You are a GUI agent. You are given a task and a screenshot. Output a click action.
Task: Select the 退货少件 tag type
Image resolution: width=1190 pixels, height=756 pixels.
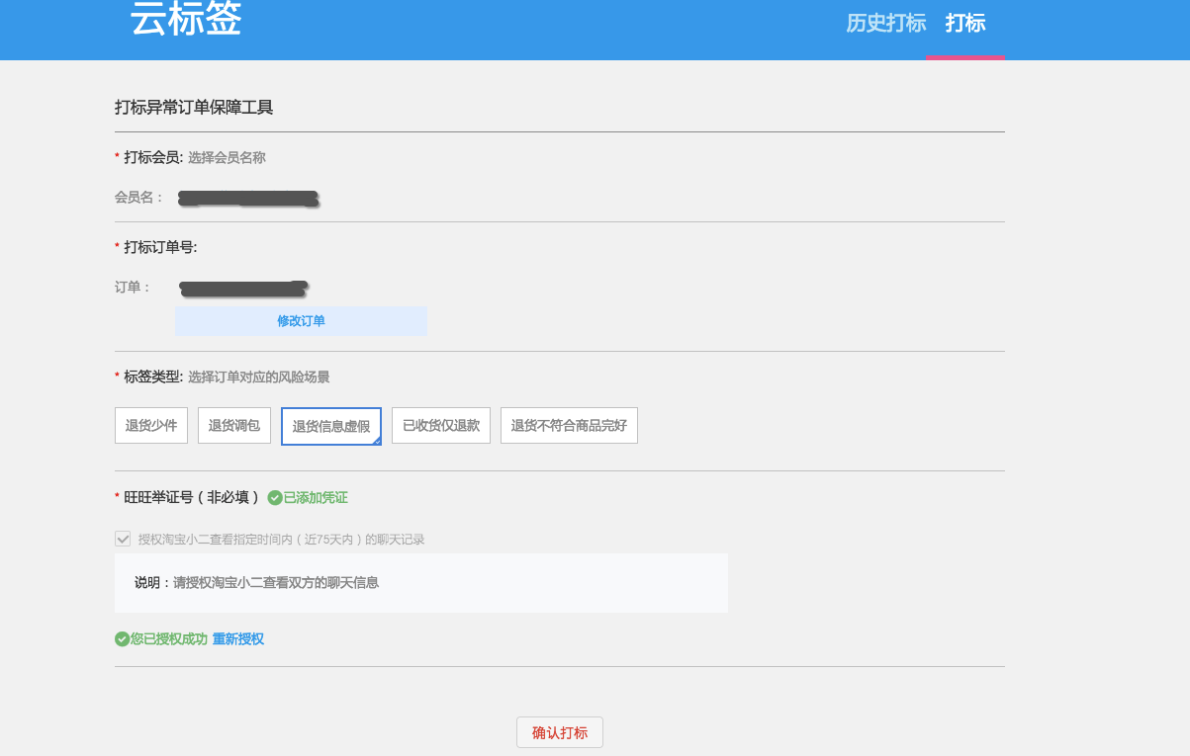[150, 425]
